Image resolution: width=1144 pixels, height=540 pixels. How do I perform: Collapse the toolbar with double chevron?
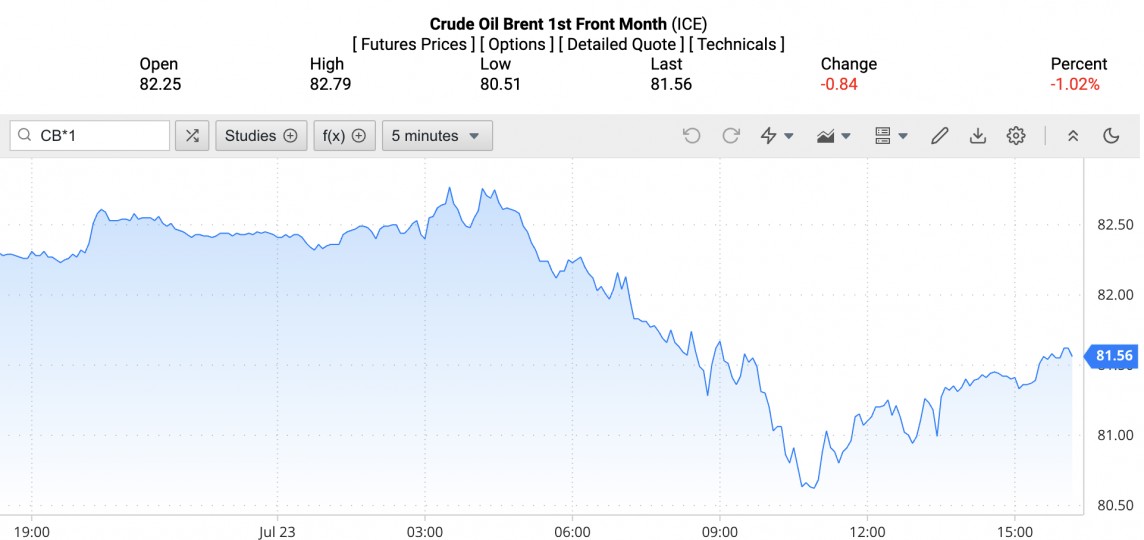click(x=1073, y=136)
